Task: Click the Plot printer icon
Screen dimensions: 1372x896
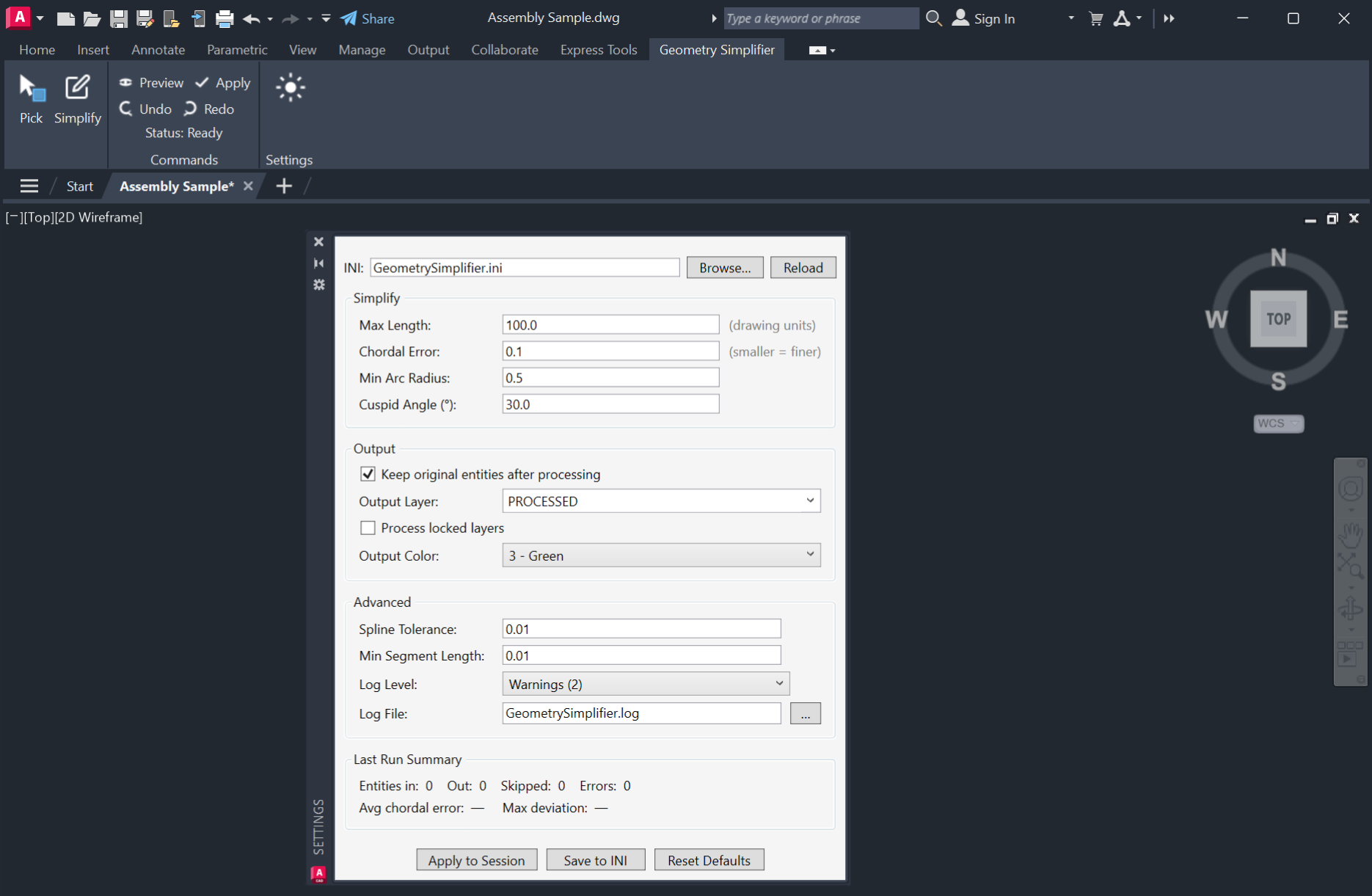Action: 225,18
